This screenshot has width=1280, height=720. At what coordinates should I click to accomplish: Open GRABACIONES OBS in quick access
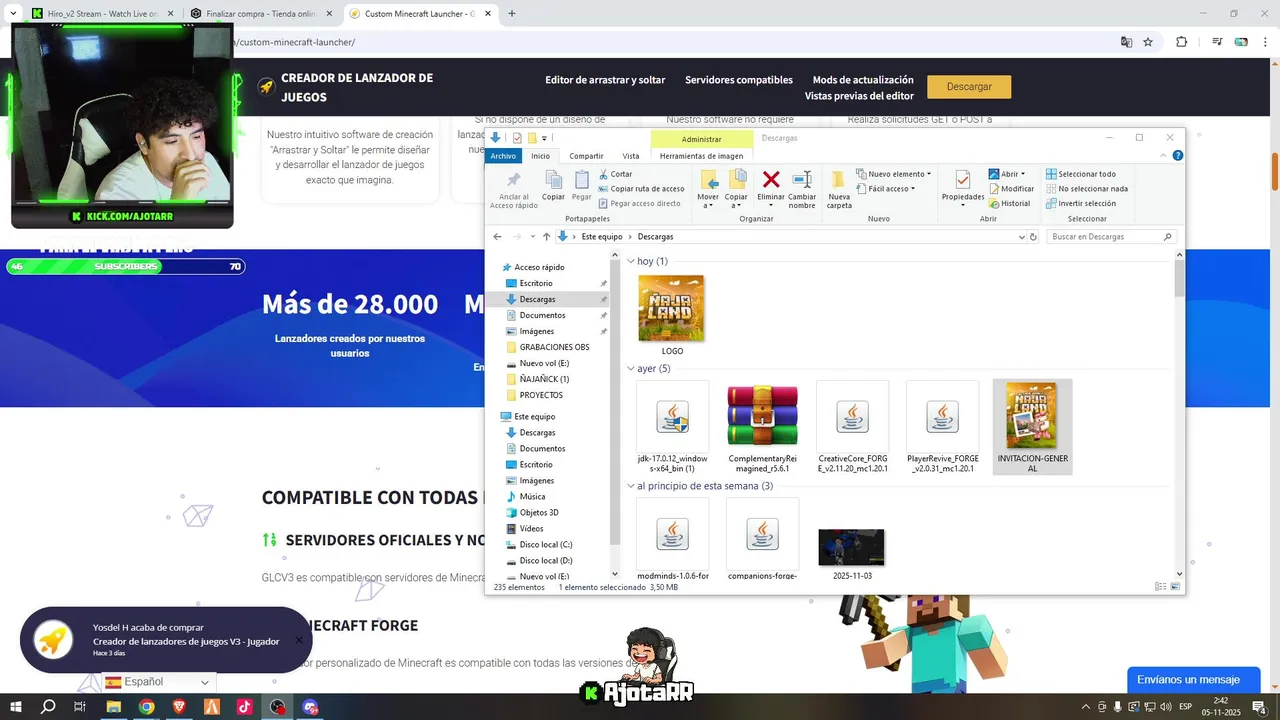pyautogui.click(x=554, y=347)
